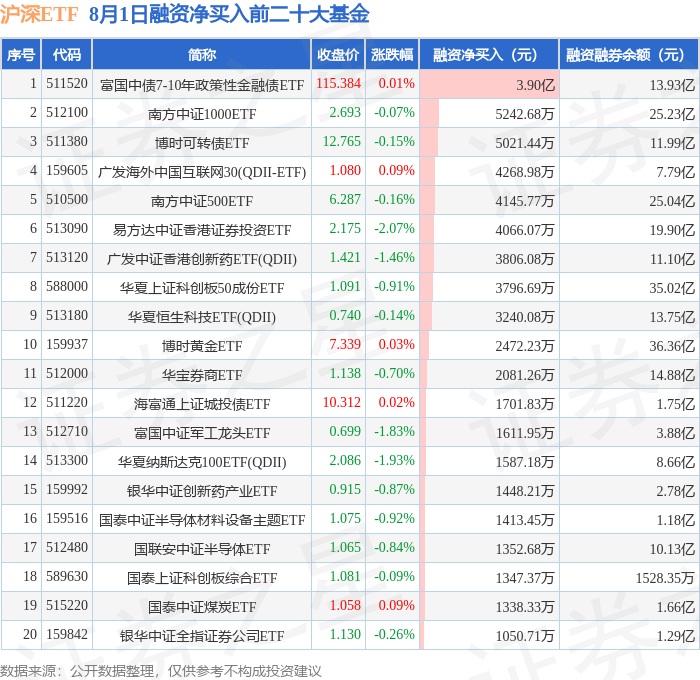Select fund code 588000
This screenshot has height=680, width=700.
pos(67,287)
